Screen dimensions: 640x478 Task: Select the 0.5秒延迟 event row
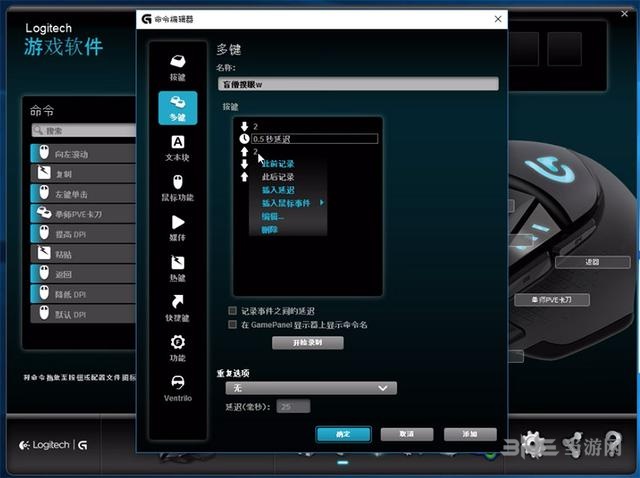[x=314, y=139]
